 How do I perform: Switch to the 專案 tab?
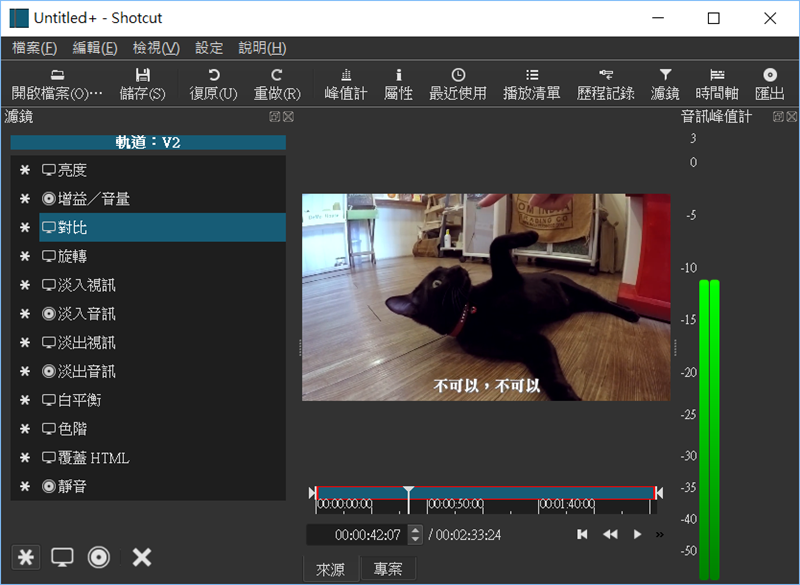click(x=388, y=570)
